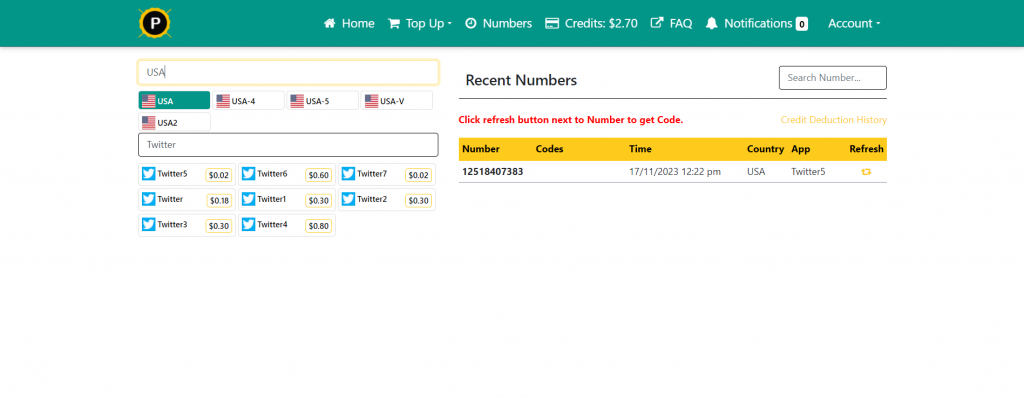Viewport: 1024px width, 399px height.
Task: Open the Numbers page
Action: tap(498, 24)
